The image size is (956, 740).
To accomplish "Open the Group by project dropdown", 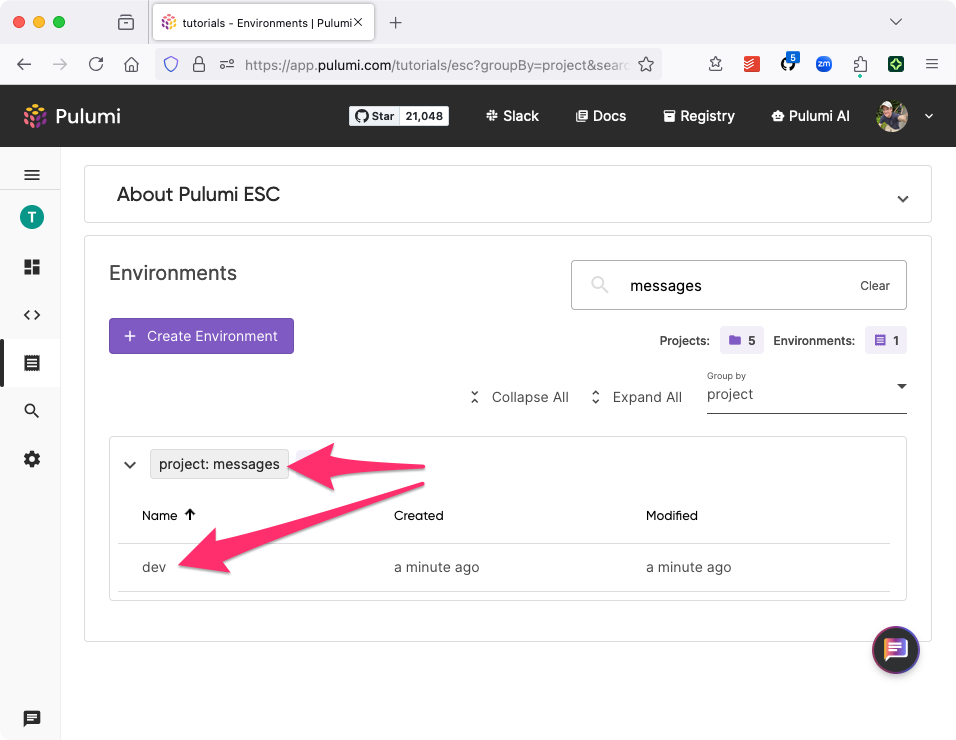I will click(806, 394).
